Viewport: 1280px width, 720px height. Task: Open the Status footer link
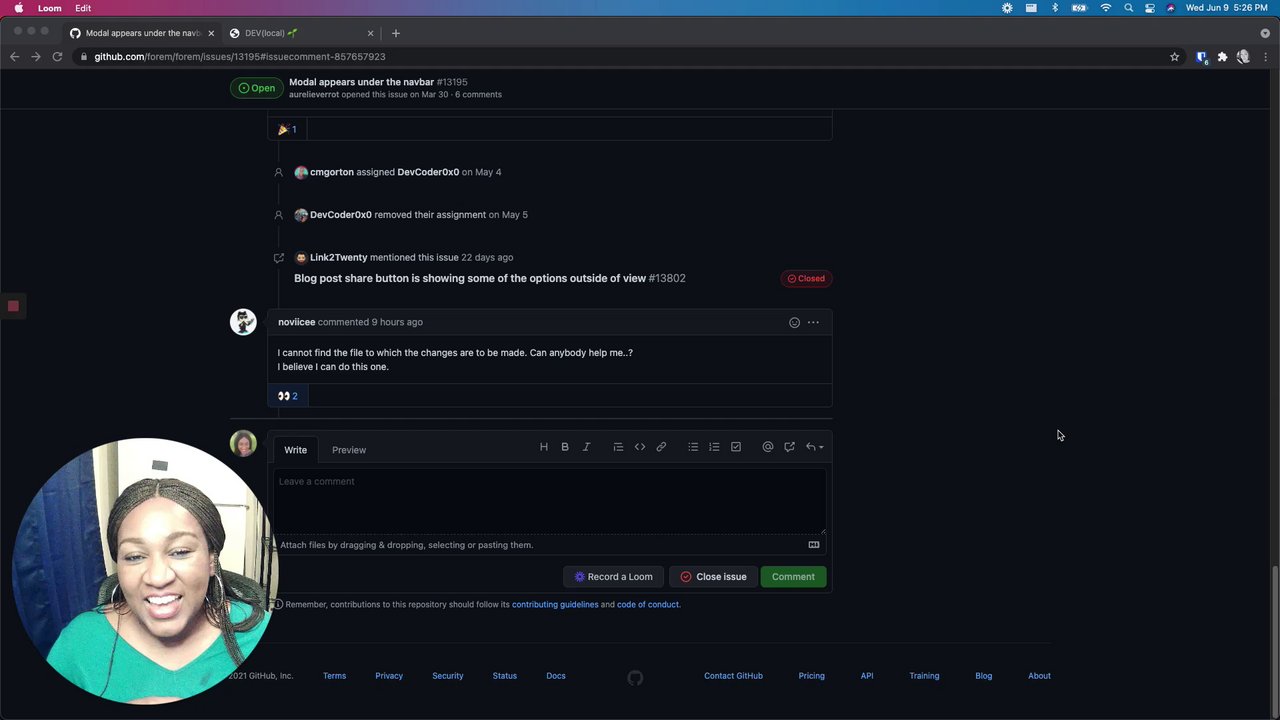coord(505,676)
